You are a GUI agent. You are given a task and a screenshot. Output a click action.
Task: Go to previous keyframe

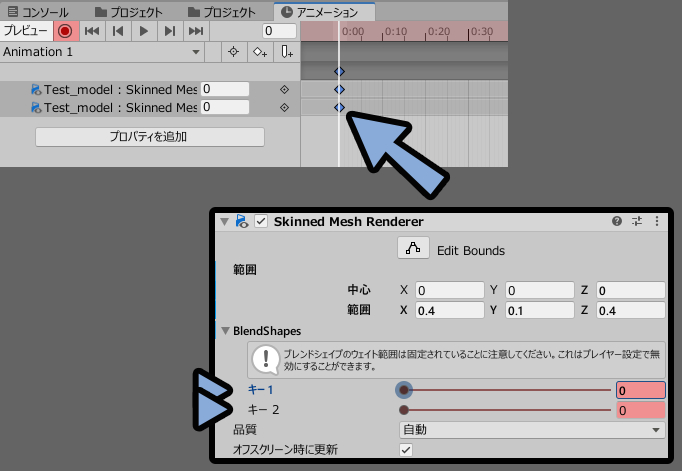coord(118,31)
